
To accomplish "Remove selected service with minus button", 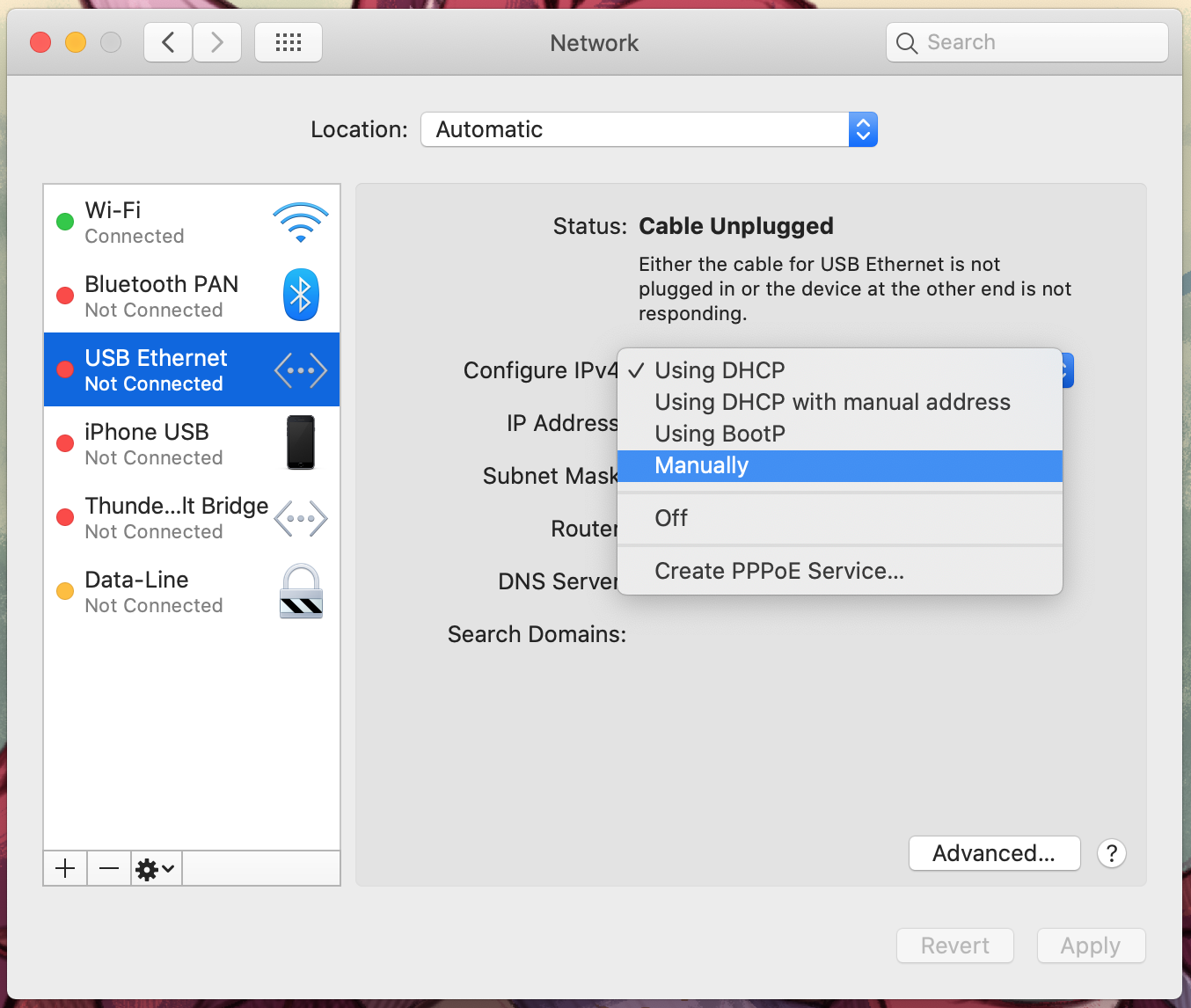I will pyautogui.click(x=109, y=869).
